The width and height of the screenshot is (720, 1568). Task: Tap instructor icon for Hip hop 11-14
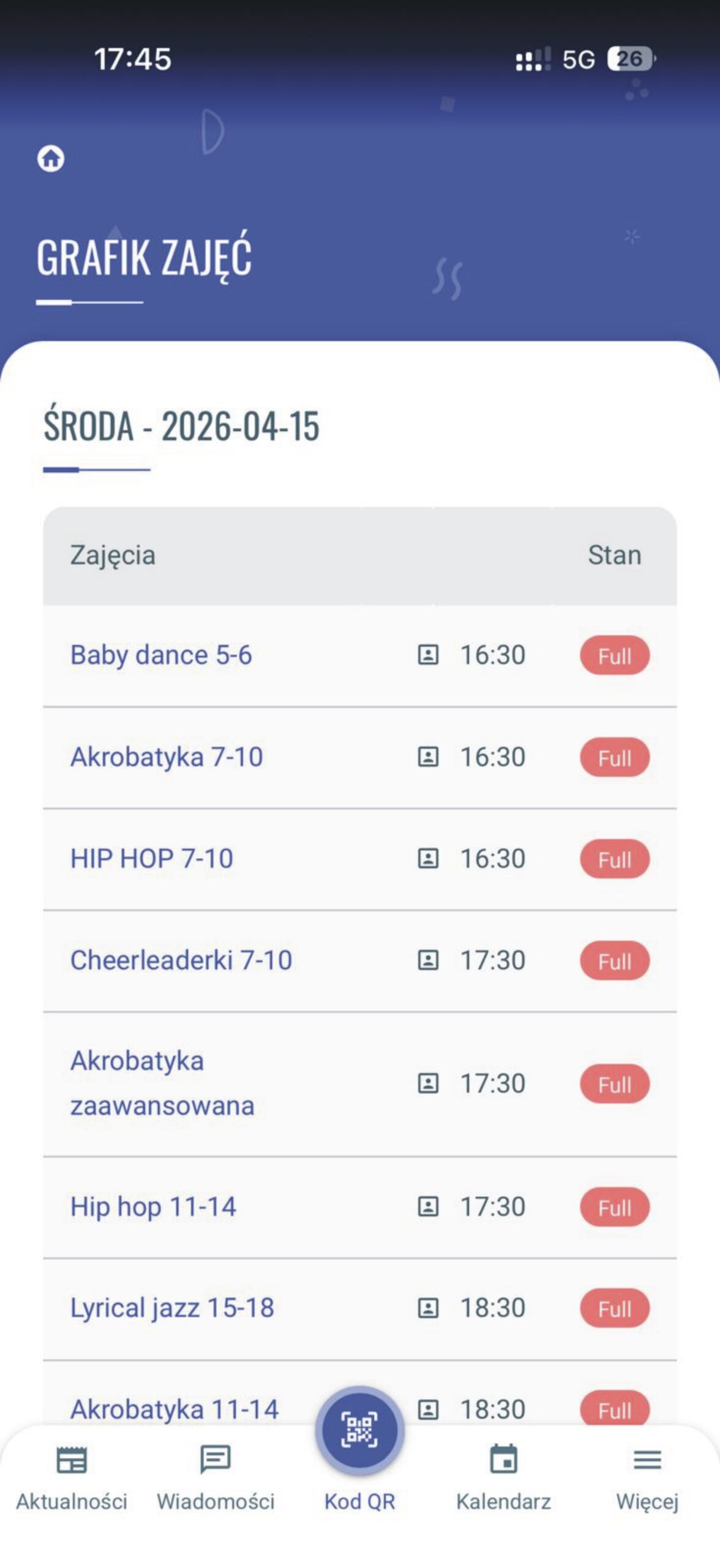point(428,1207)
